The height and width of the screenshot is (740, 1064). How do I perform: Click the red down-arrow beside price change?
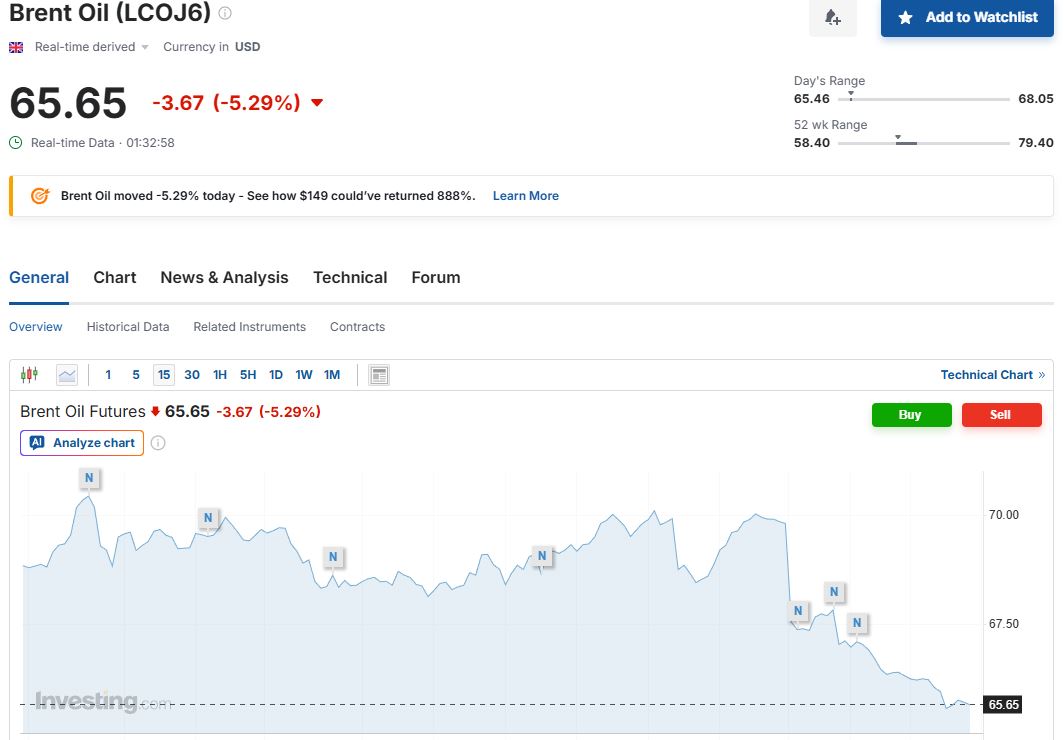pyautogui.click(x=317, y=103)
